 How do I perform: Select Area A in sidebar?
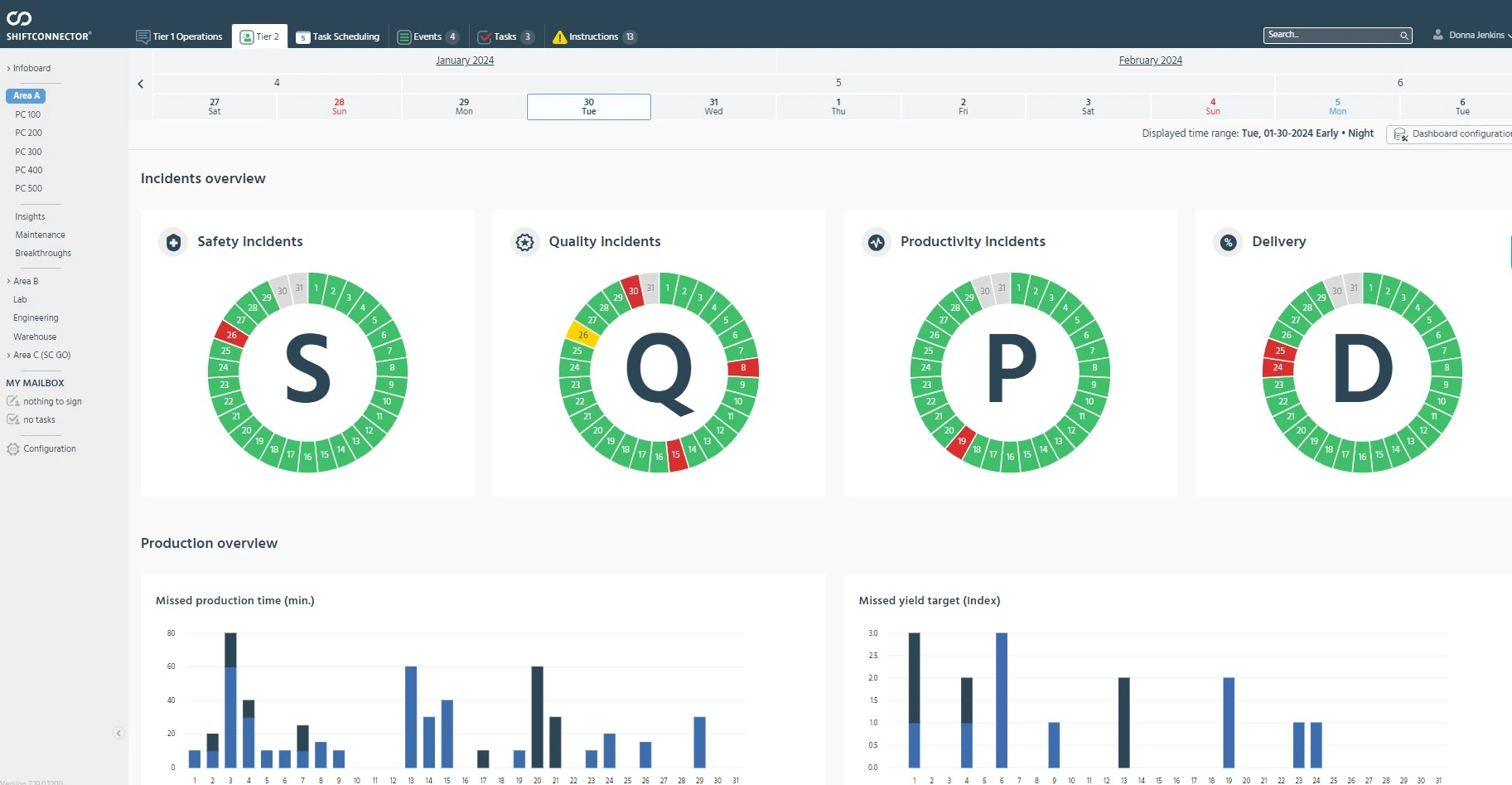pyautogui.click(x=27, y=95)
